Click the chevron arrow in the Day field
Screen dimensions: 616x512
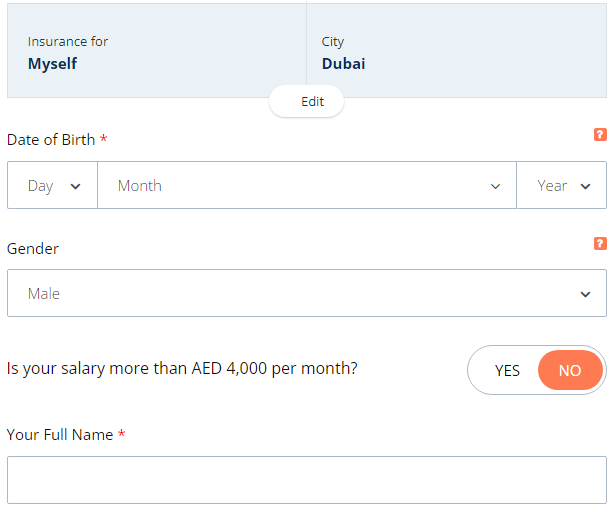75,187
